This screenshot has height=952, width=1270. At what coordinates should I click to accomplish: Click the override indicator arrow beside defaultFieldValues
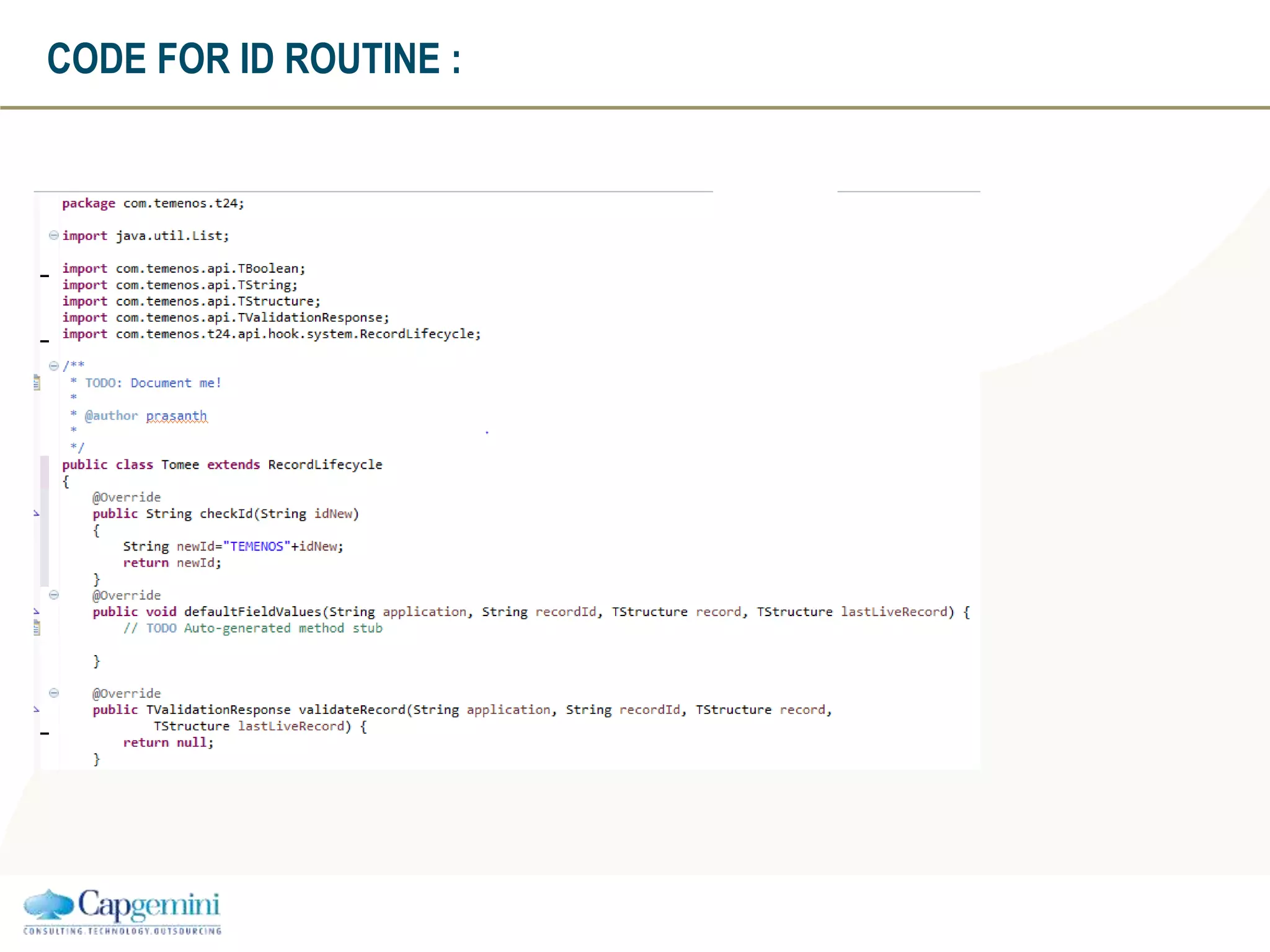point(36,612)
